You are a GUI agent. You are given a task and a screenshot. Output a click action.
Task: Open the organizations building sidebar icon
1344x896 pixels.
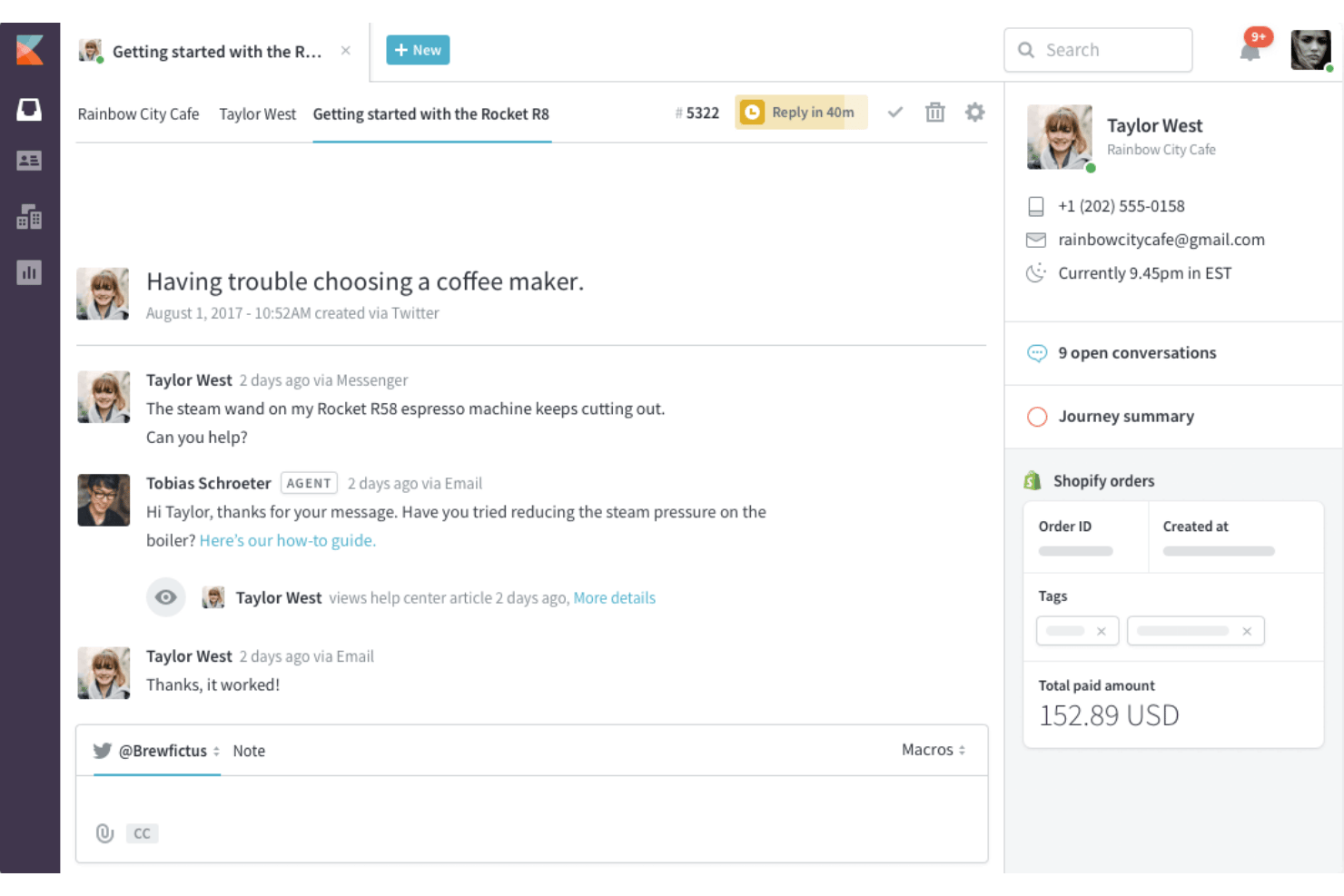[29, 216]
